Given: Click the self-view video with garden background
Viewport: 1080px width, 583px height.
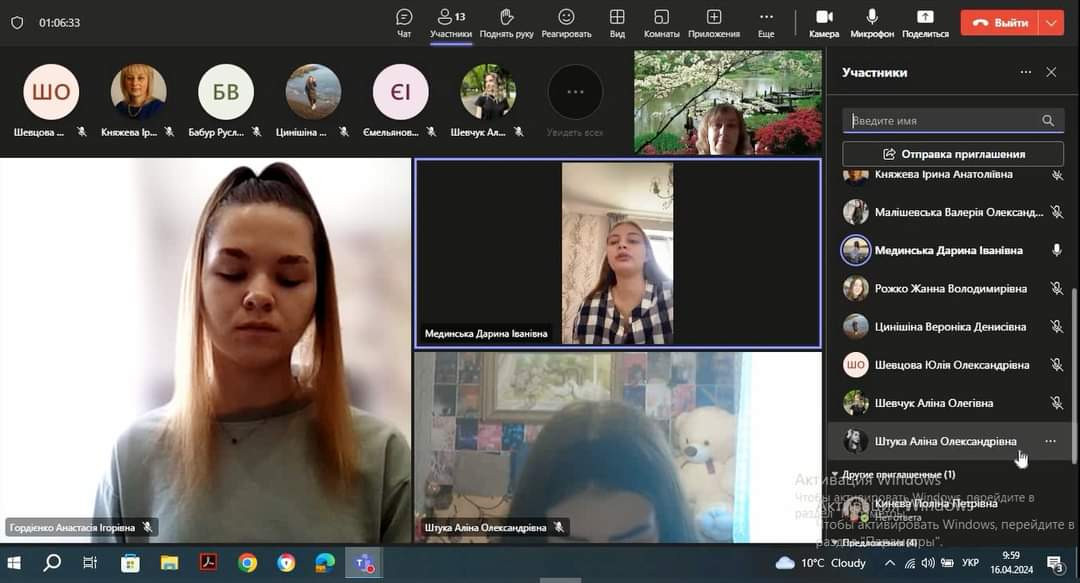Looking at the screenshot, I should click(728, 102).
